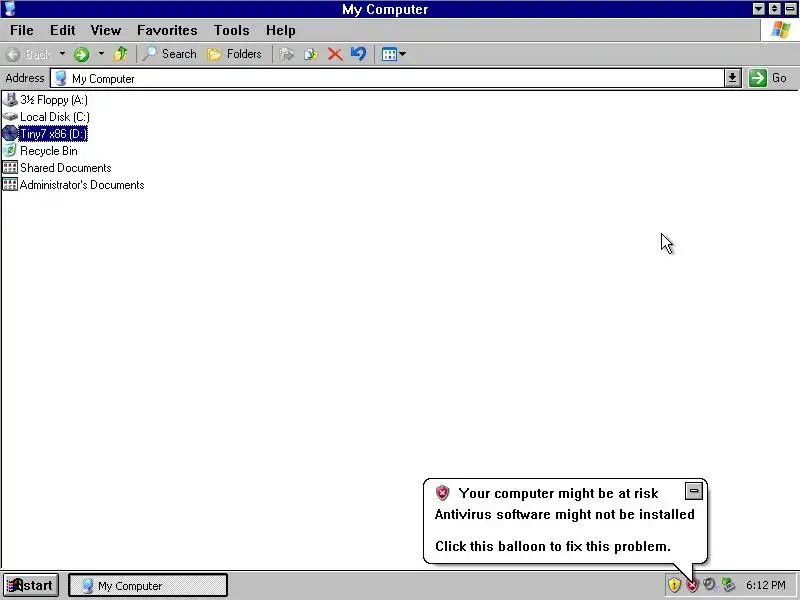
Task: Open the Tools menu
Action: point(231,30)
